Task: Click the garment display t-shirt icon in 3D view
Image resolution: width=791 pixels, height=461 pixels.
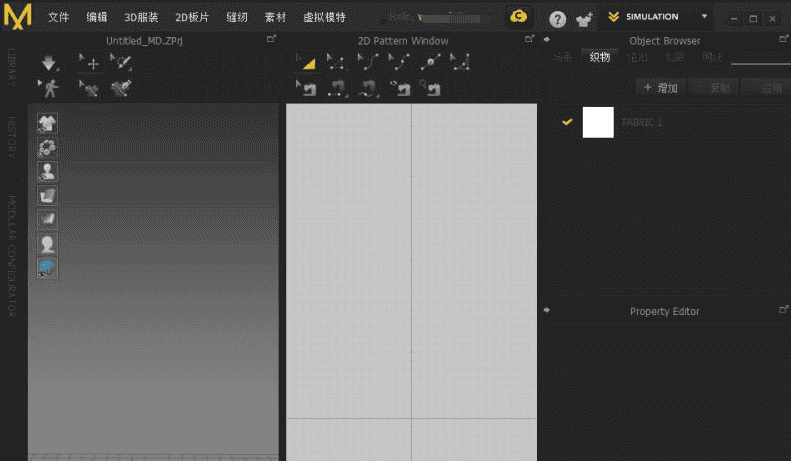Action: pos(47,123)
